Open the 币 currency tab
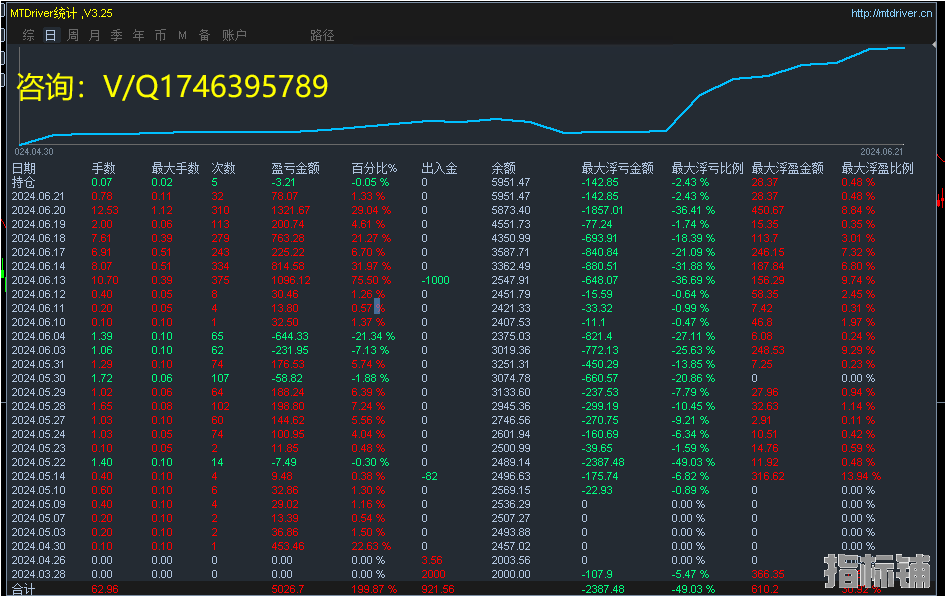 tap(160, 35)
